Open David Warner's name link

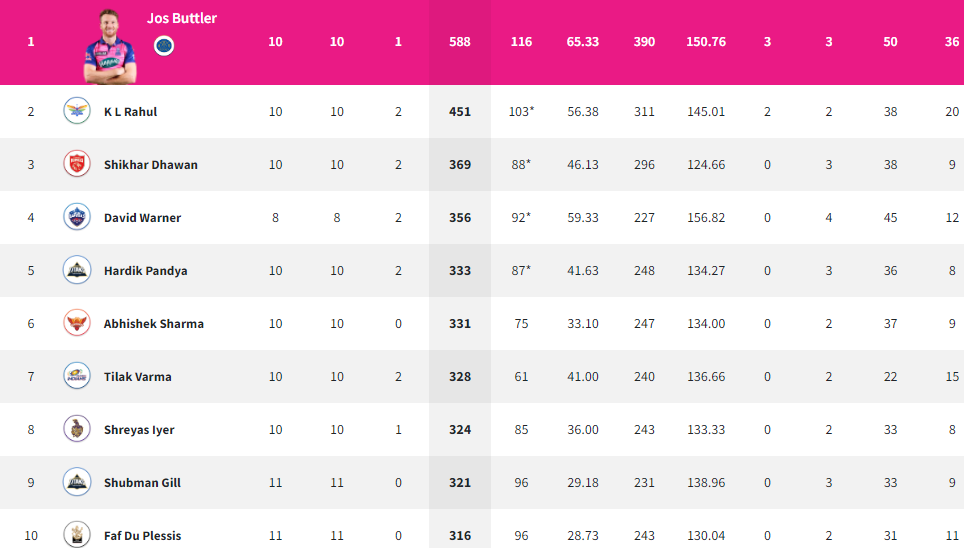click(x=143, y=218)
